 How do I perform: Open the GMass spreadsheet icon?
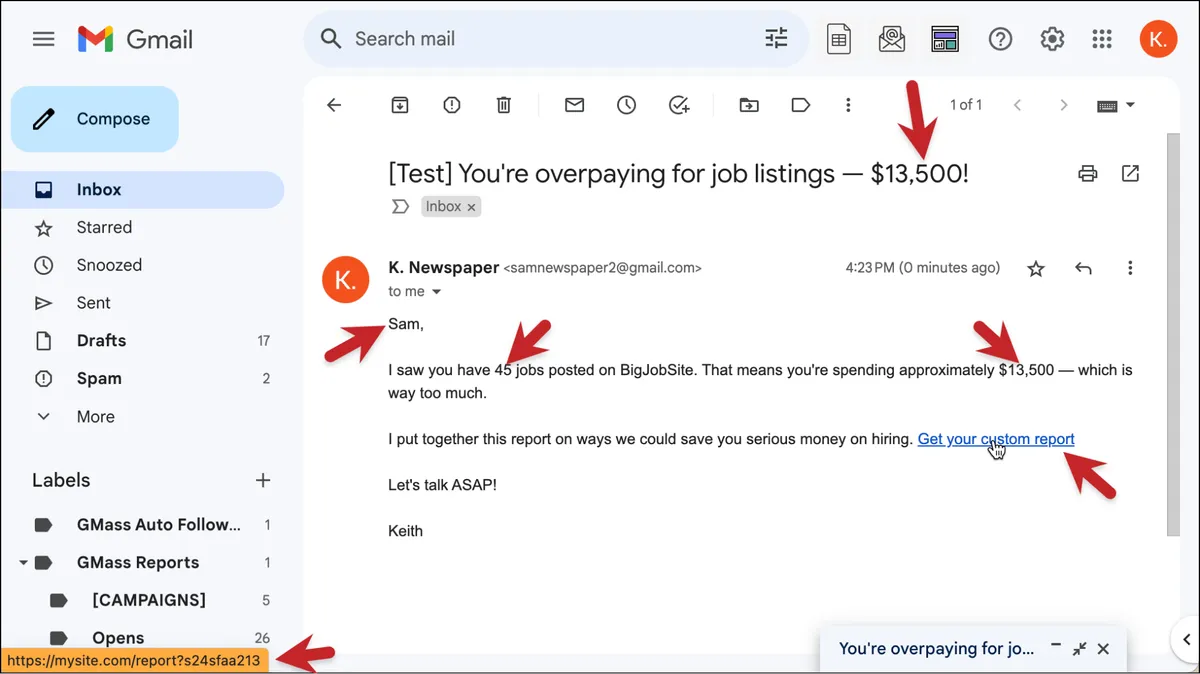839,39
